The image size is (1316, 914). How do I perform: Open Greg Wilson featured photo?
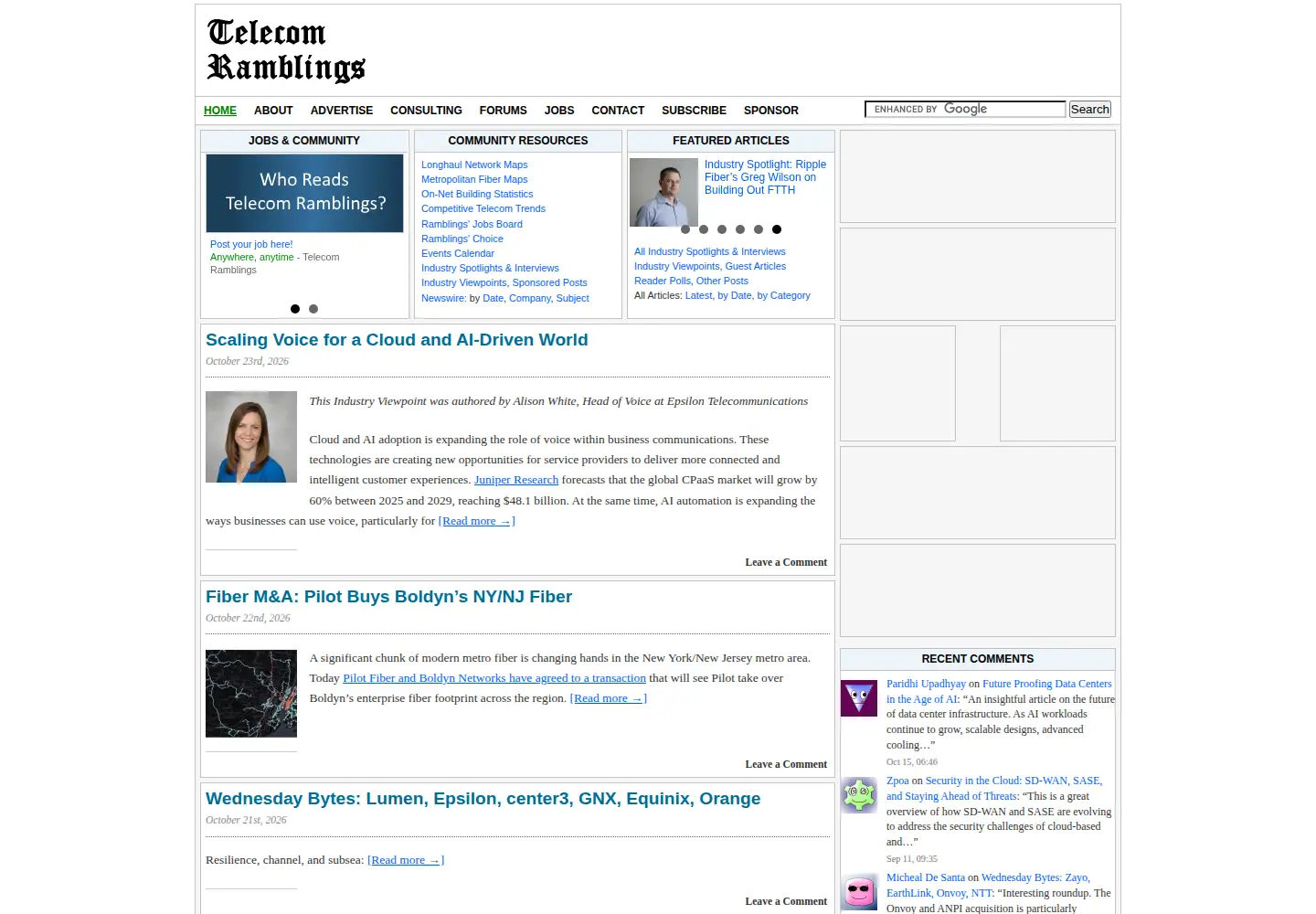664,192
